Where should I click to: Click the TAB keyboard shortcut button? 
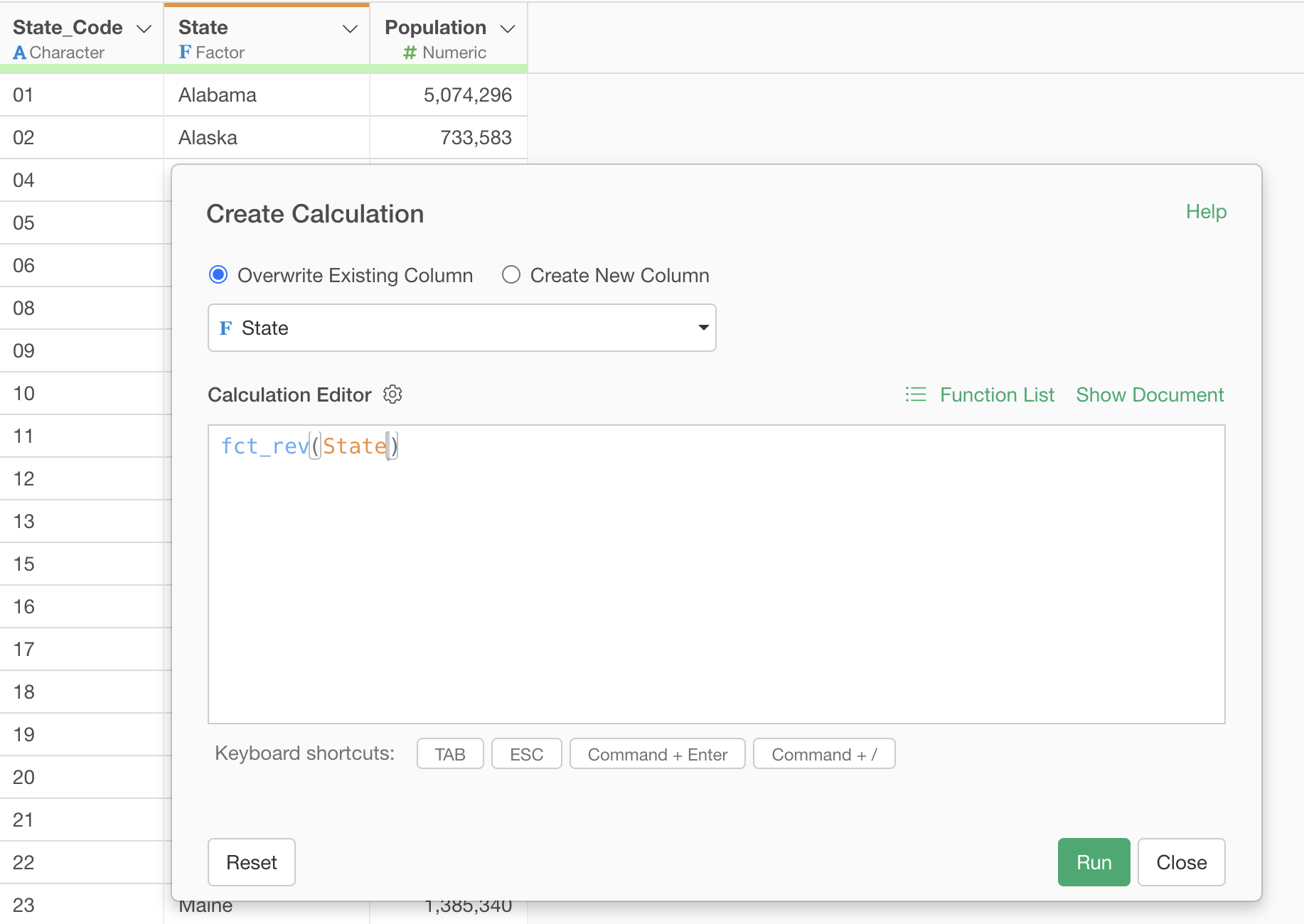450,754
